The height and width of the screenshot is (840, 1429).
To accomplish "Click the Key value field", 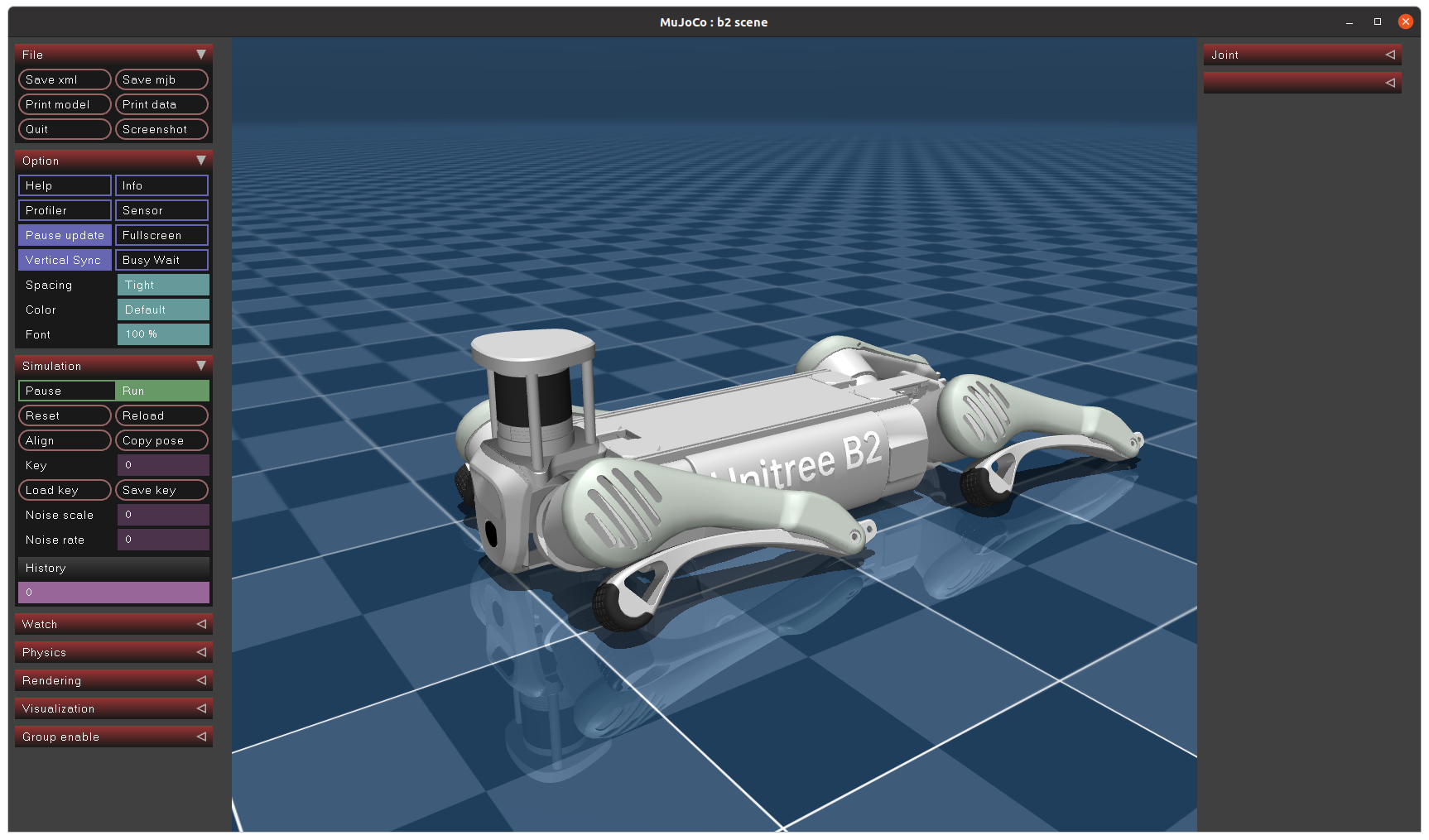I will pyautogui.click(x=163, y=465).
